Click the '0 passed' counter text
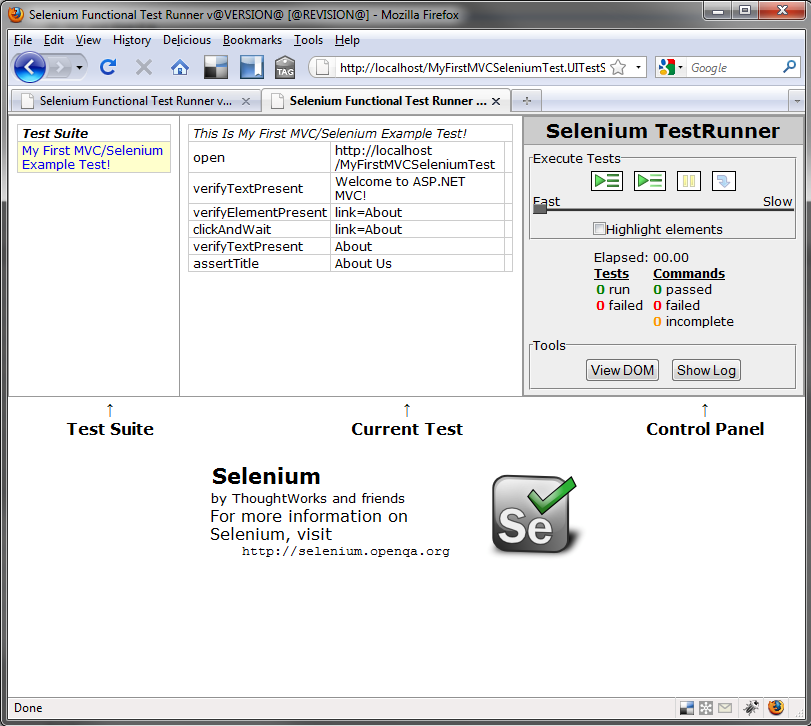This screenshot has height=726, width=811. [682, 290]
